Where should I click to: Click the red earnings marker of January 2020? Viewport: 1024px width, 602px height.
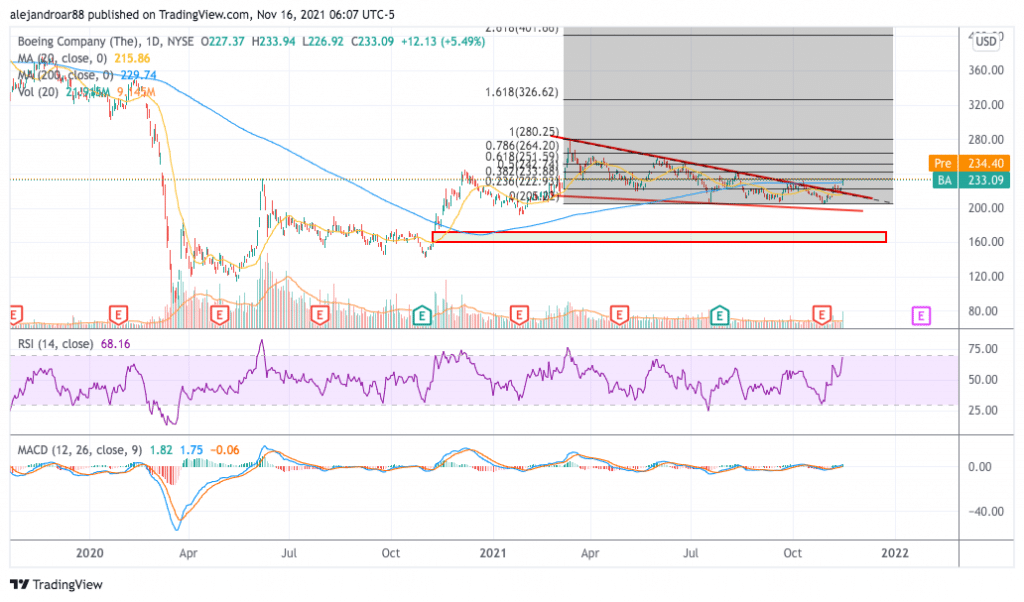(118, 316)
